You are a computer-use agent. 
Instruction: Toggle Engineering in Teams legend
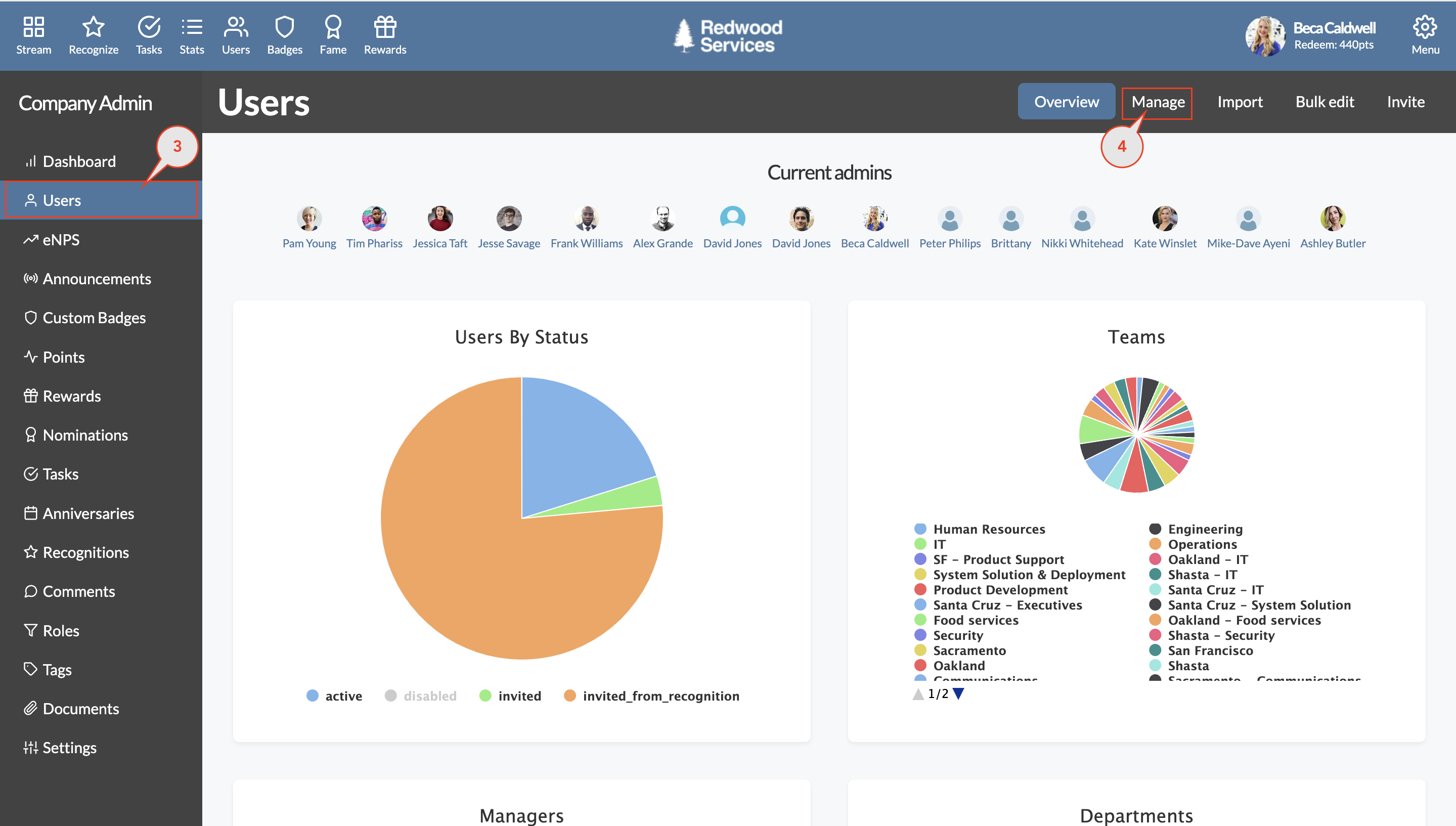(1196, 529)
